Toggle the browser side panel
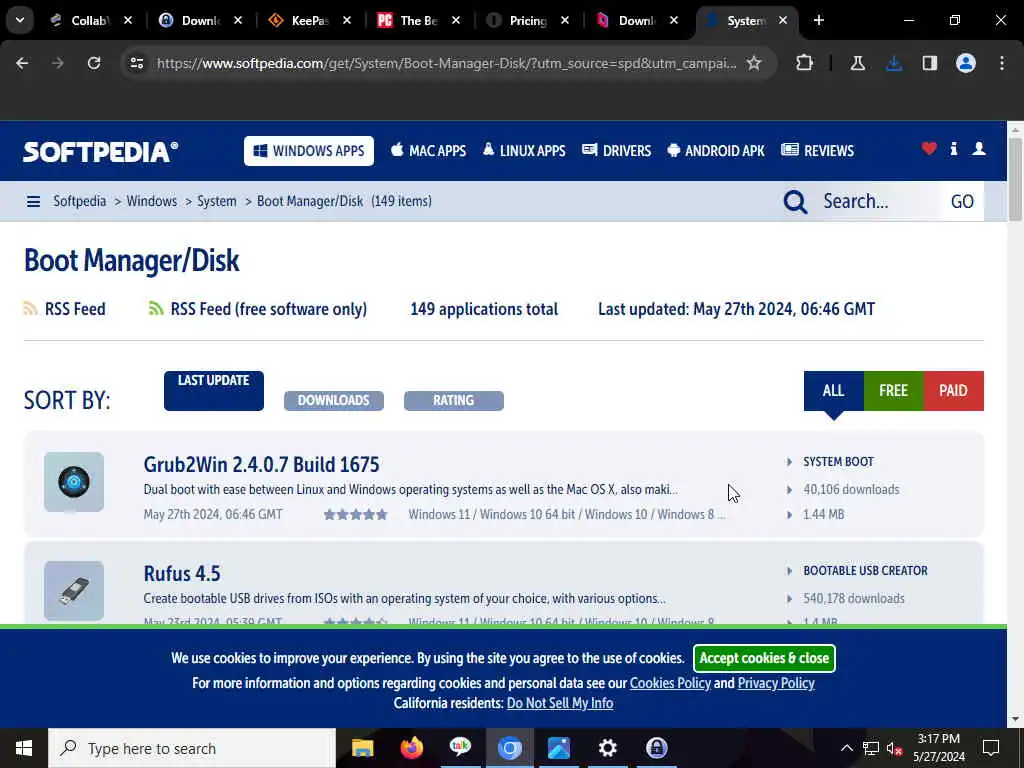Image resolution: width=1024 pixels, height=768 pixels. (930, 63)
